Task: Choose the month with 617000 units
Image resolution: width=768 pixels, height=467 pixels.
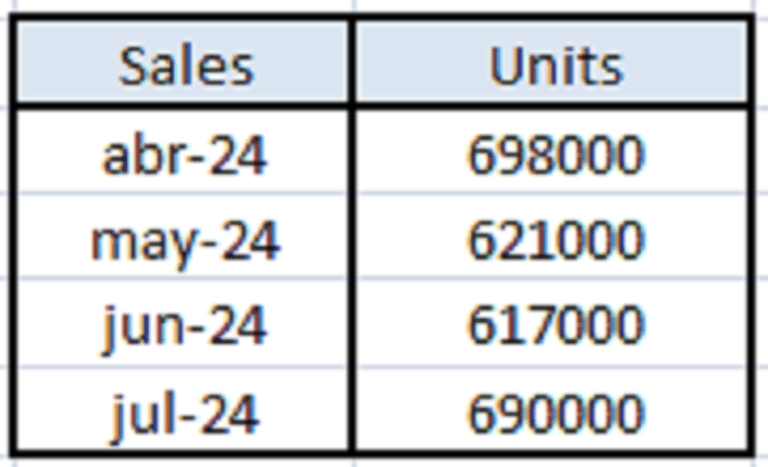Action: pyautogui.click(x=185, y=327)
